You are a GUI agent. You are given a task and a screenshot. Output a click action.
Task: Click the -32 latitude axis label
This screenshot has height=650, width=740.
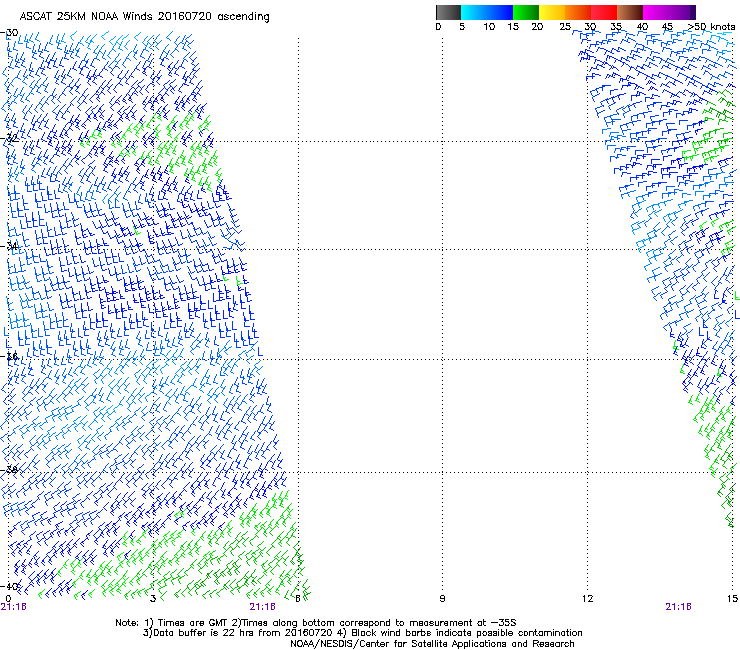pyautogui.click(x=10, y=138)
